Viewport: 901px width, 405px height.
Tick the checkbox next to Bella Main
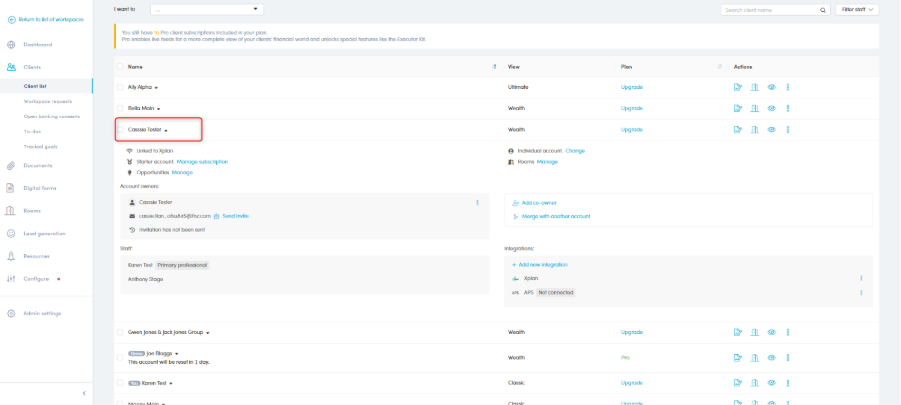120,108
